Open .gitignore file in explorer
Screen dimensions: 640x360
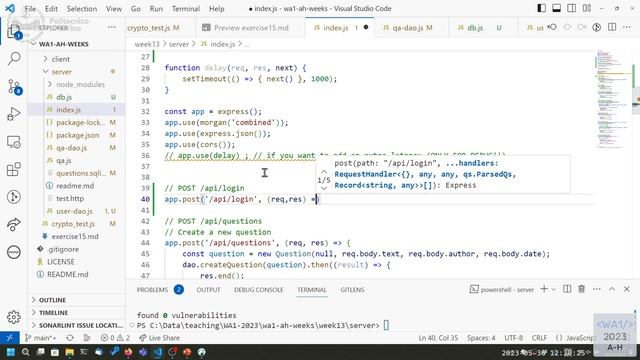[x=63, y=249]
